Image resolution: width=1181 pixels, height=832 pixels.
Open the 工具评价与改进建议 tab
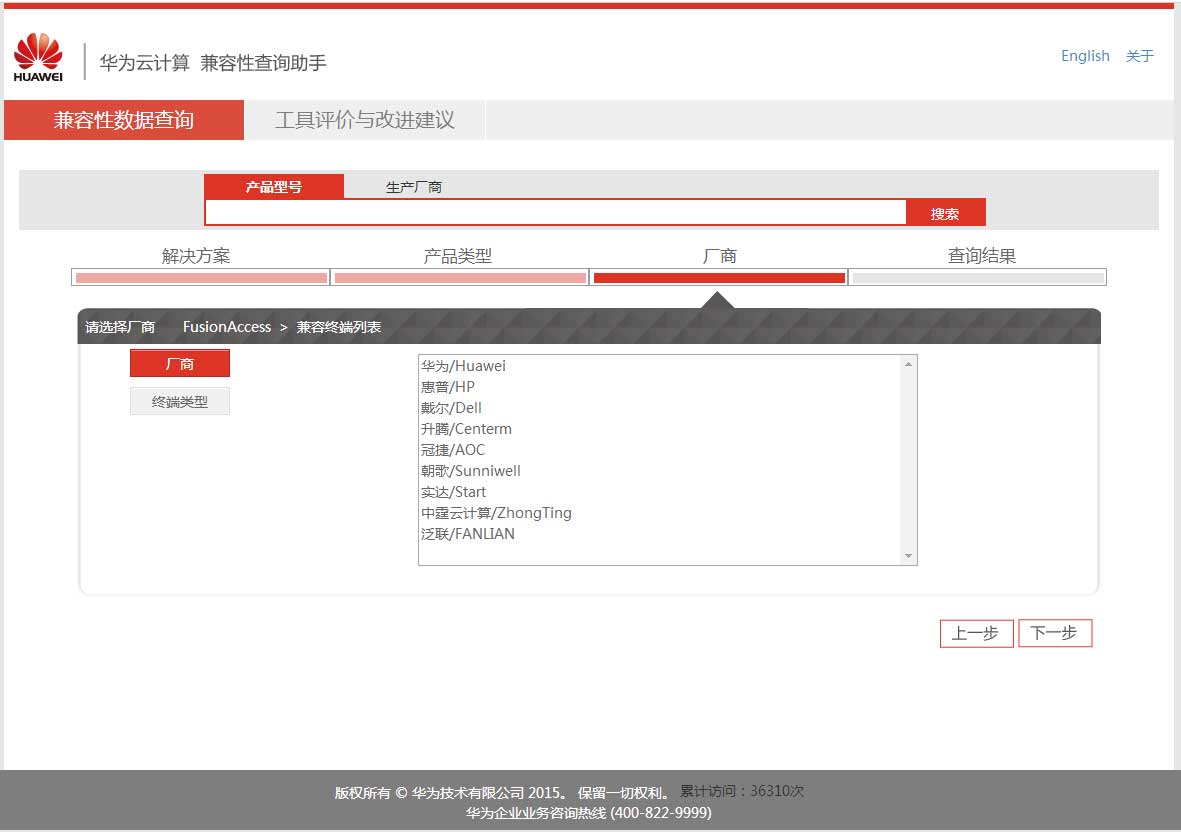(365, 120)
